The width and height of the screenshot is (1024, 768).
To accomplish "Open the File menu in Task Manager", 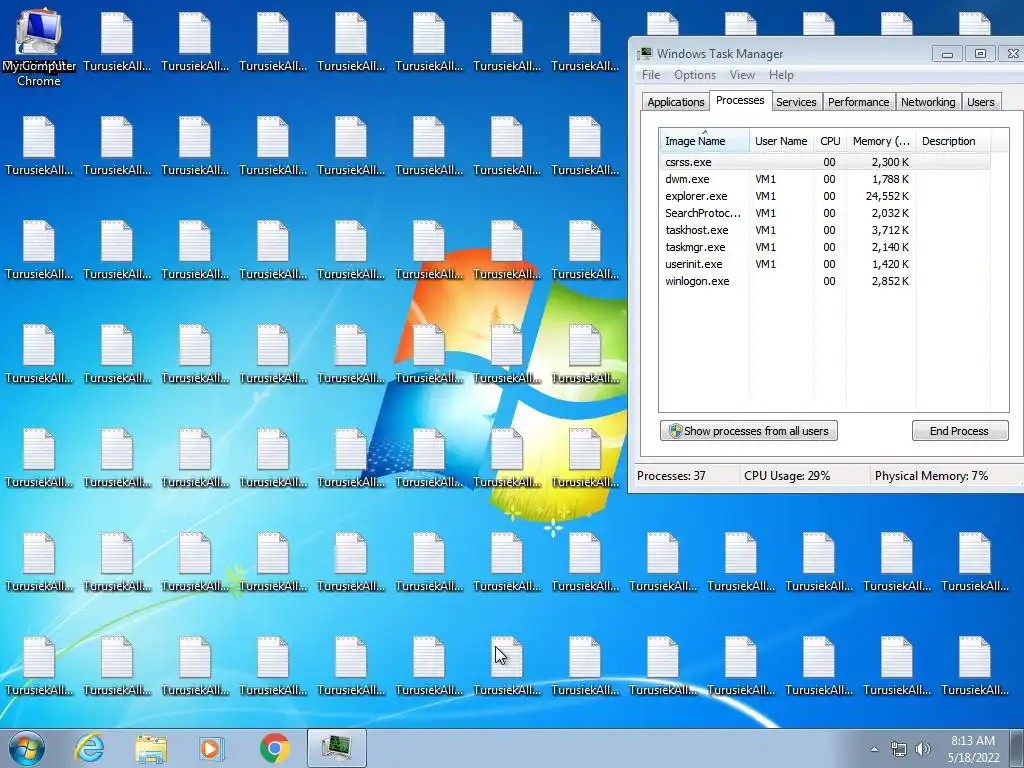I will 650,75.
